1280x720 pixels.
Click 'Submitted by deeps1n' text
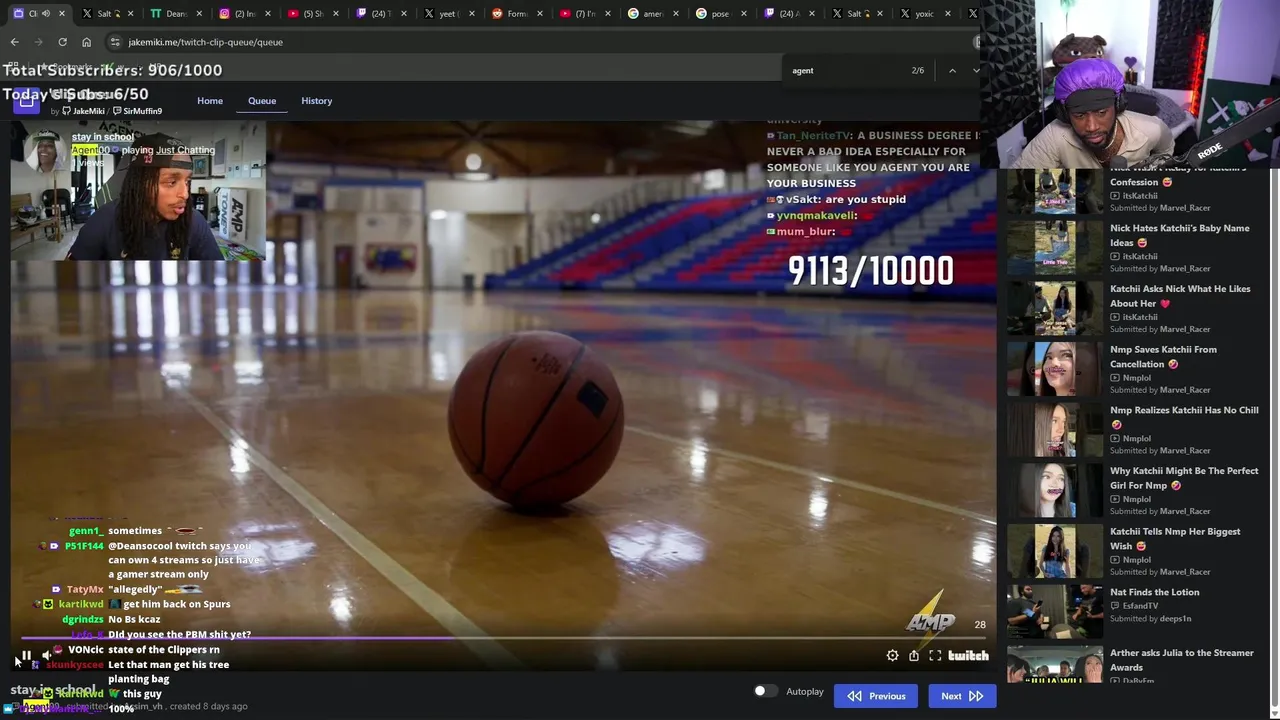(x=1150, y=619)
